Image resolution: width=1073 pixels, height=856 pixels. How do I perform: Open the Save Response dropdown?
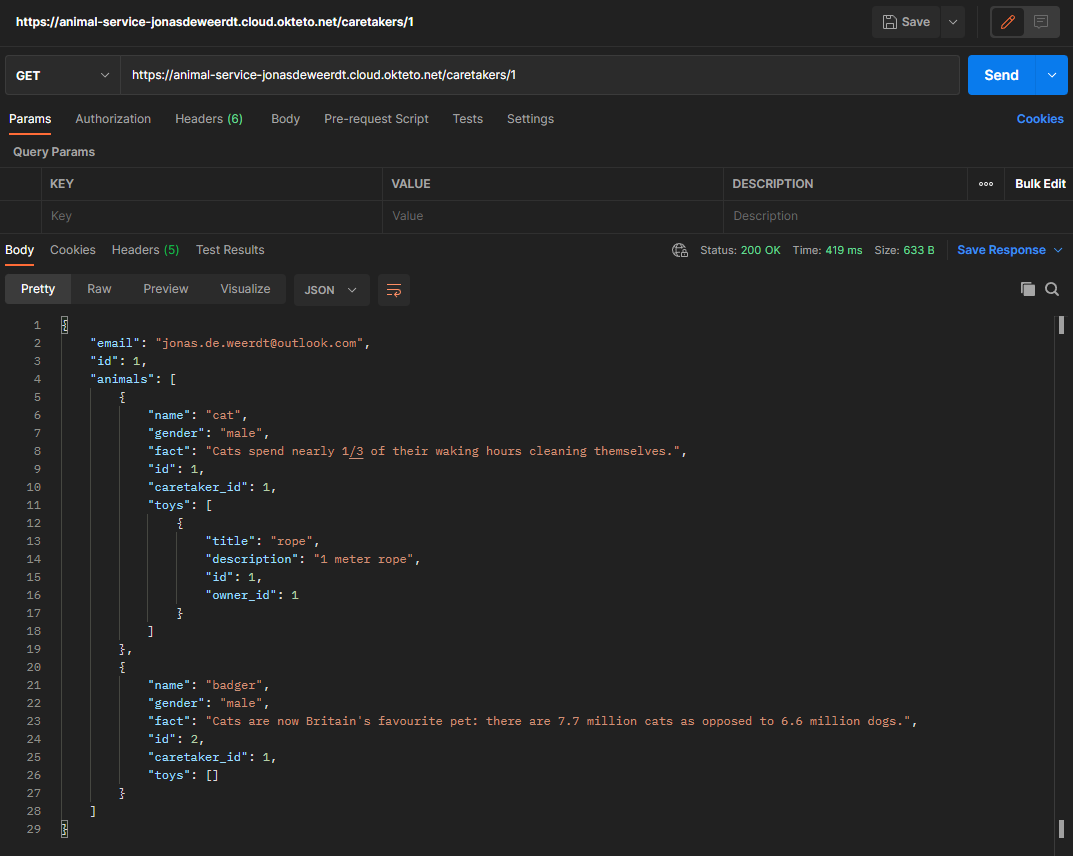(1003, 251)
